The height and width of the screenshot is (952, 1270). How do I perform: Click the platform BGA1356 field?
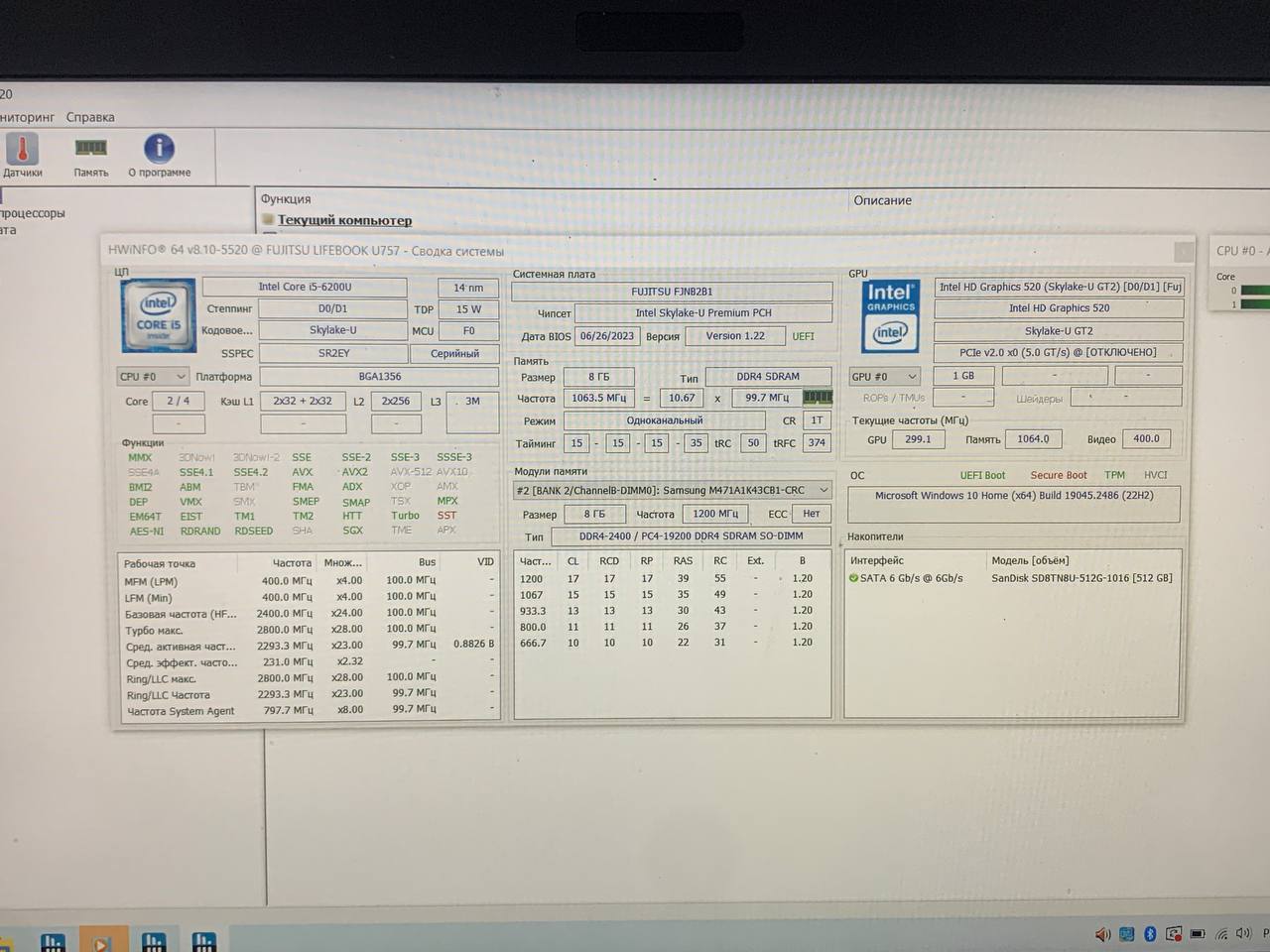pos(379,377)
